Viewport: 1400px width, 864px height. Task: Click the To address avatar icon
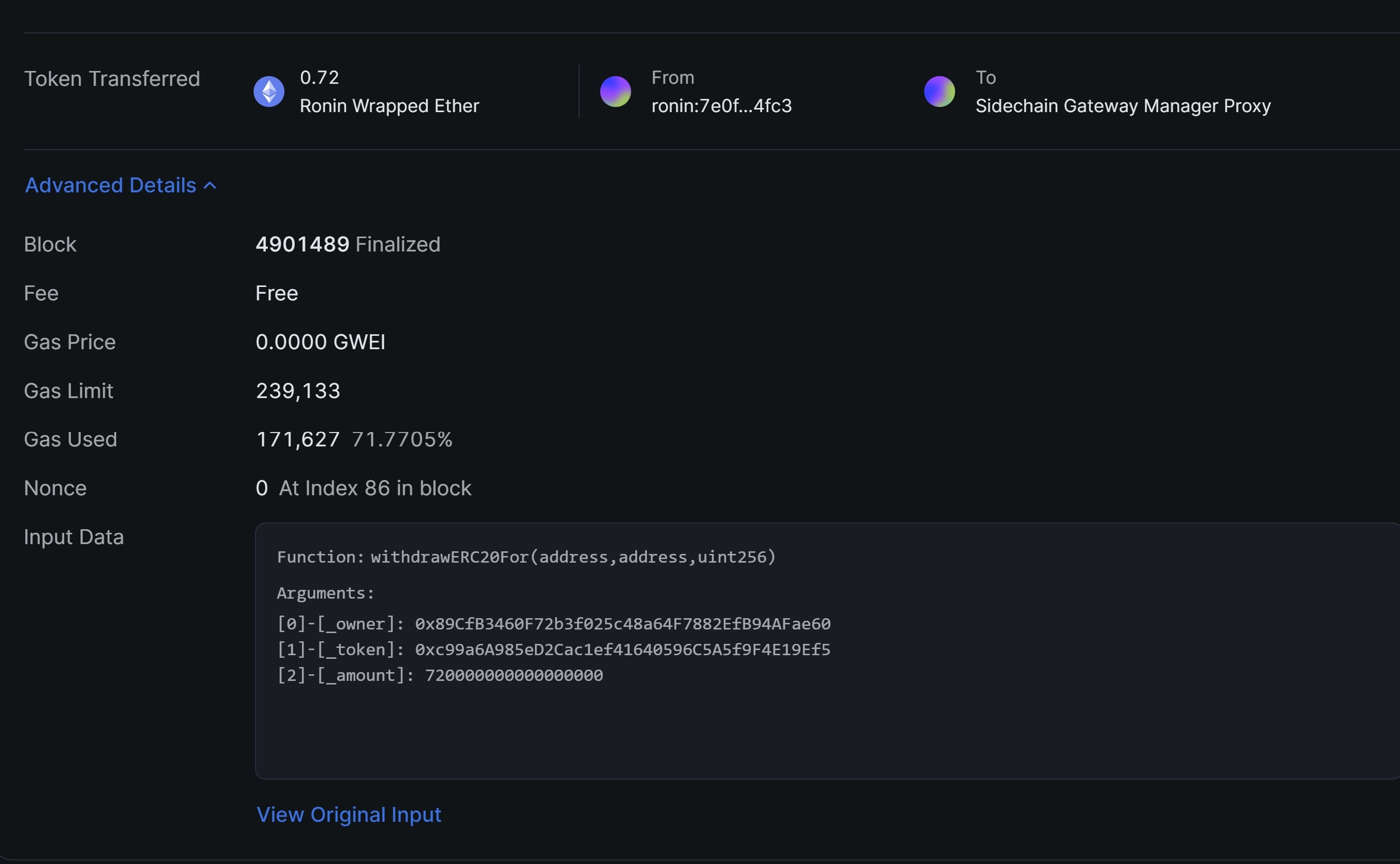click(x=940, y=92)
